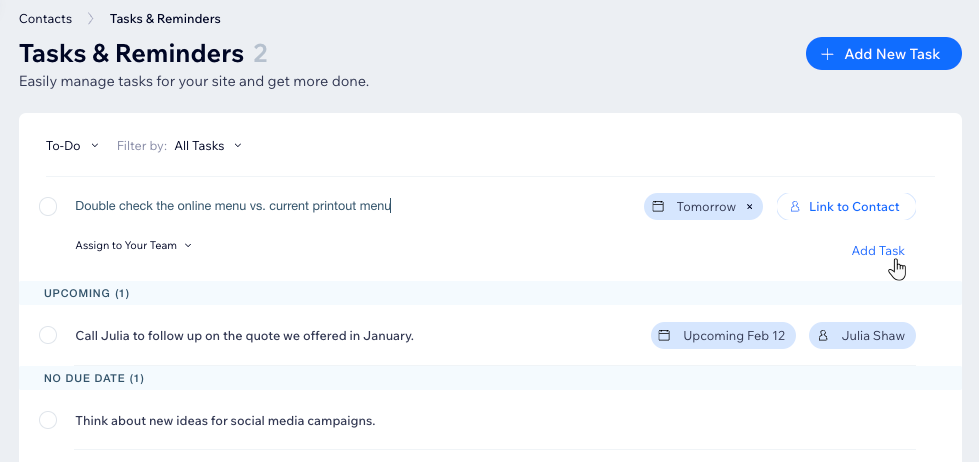
Task: Click the Link to Contact button
Action: pyautogui.click(x=846, y=207)
